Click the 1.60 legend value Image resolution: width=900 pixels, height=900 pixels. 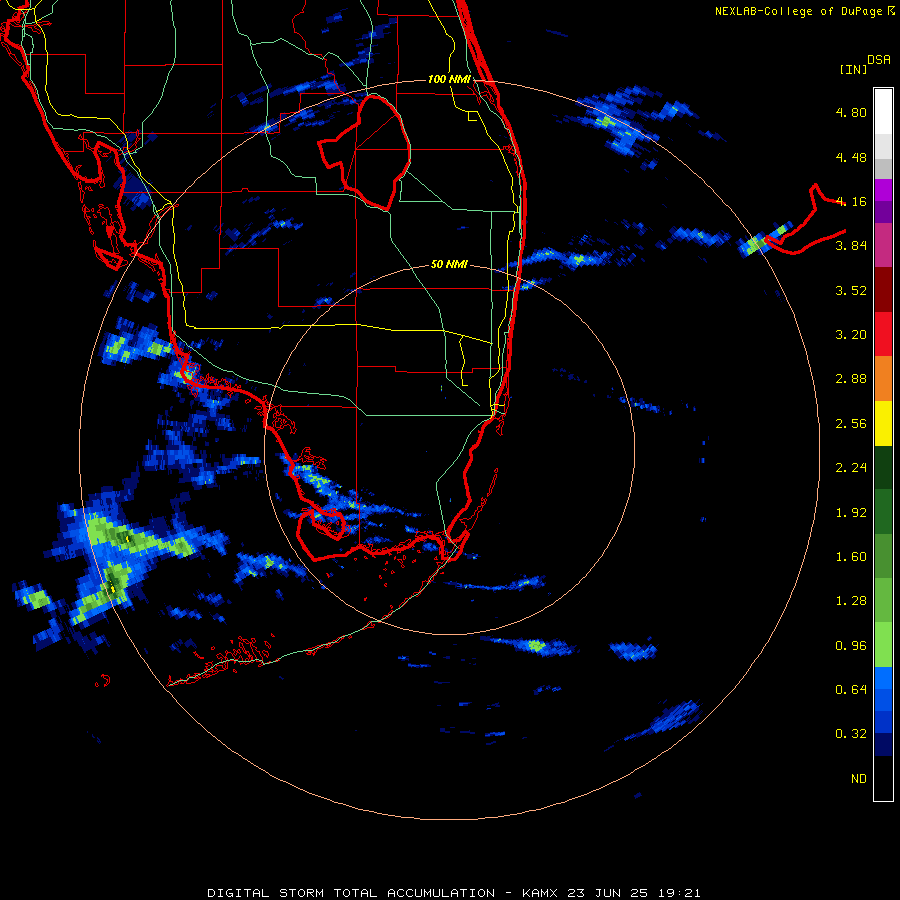[851, 557]
